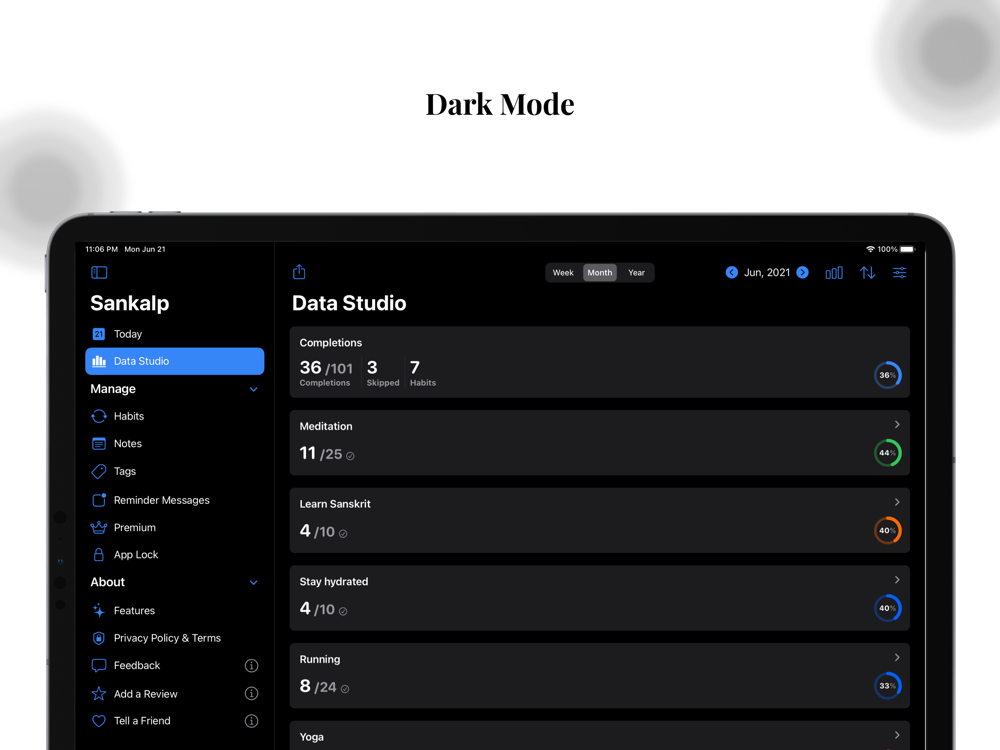Switch to Week segment
The height and width of the screenshot is (750, 1000).
pos(562,272)
